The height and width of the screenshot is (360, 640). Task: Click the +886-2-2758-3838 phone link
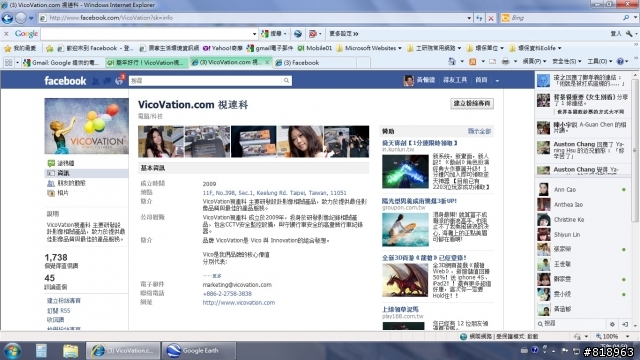click(227, 293)
